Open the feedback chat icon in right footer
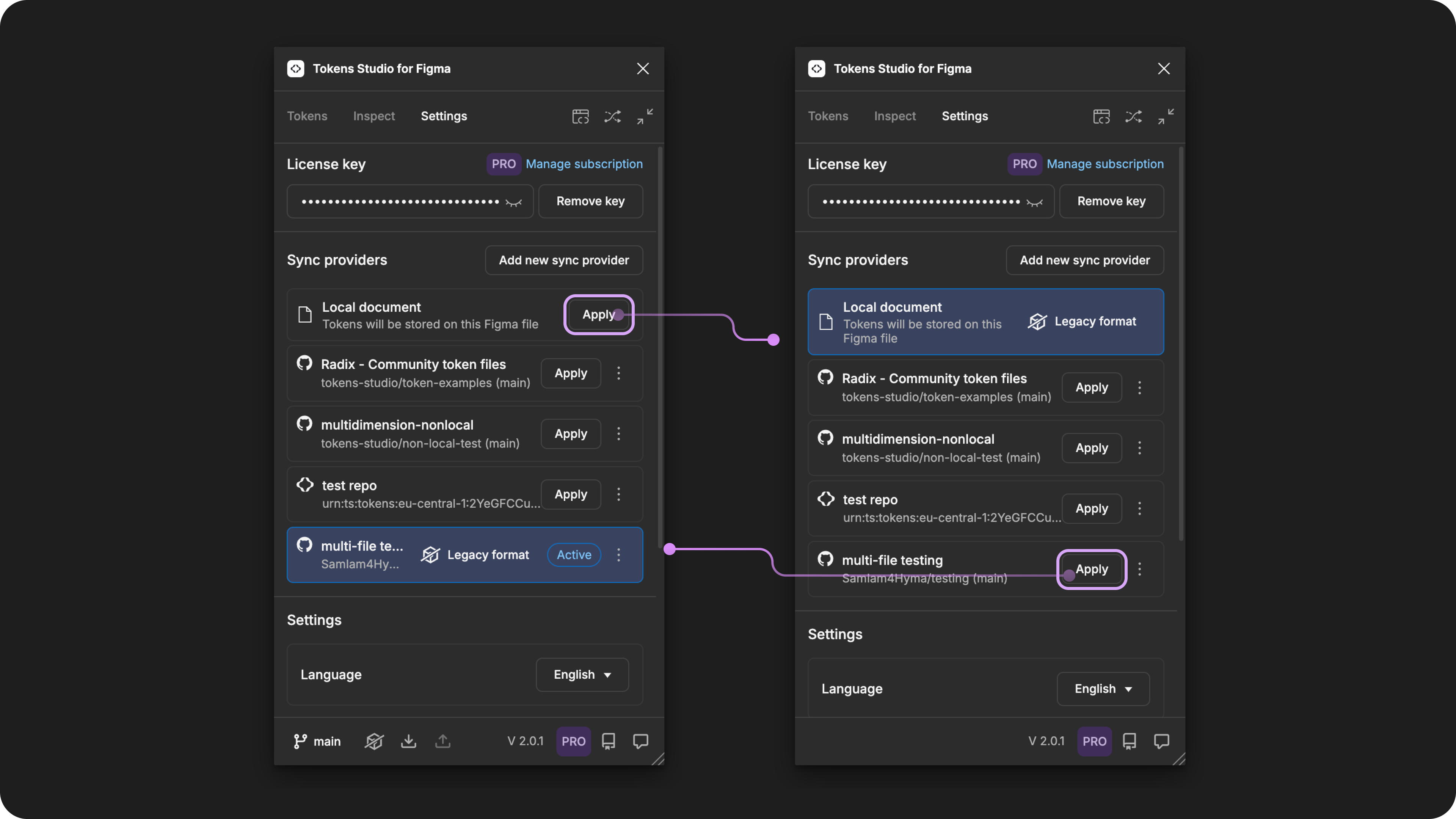 [1161, 741]
